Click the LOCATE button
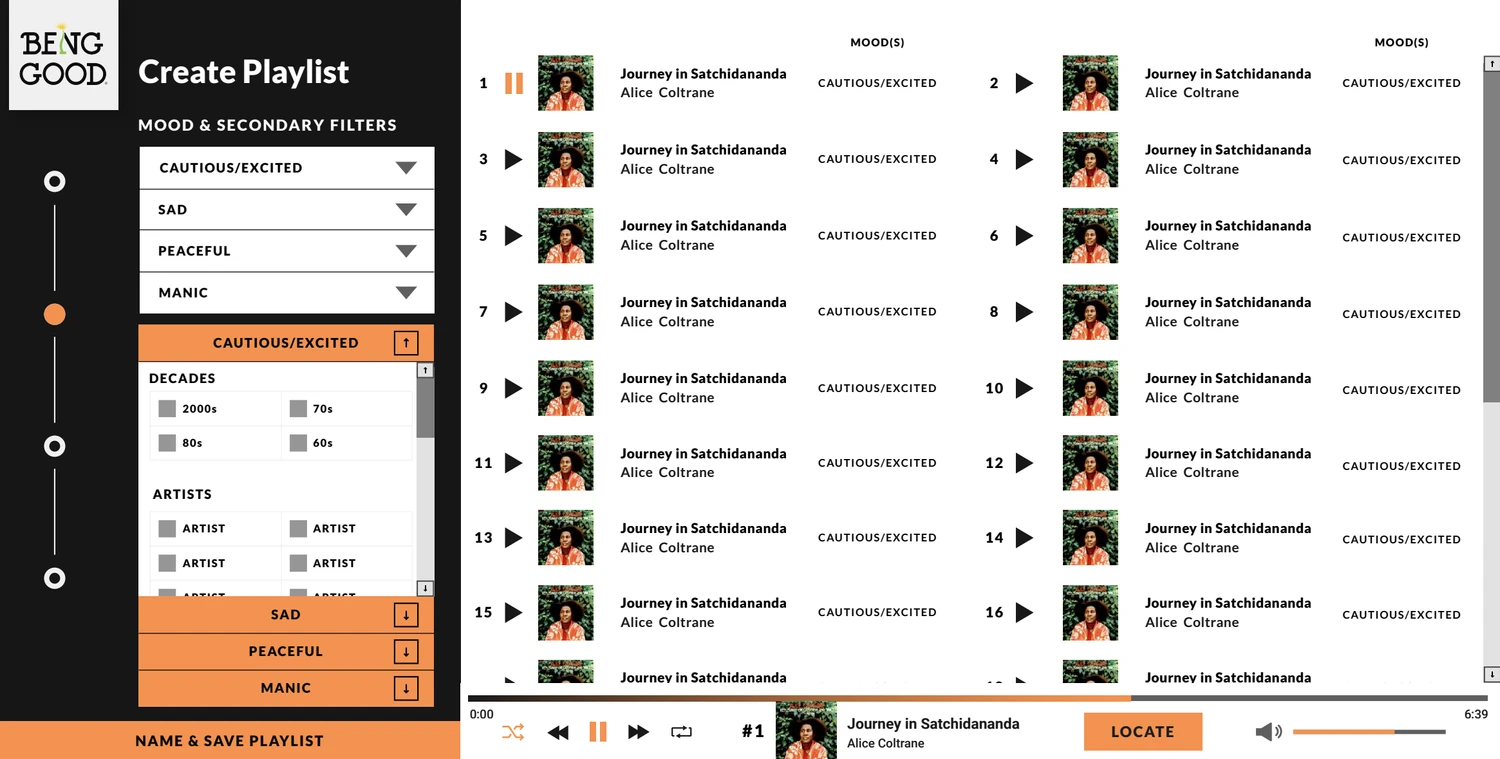Image resolution: width=1500 pixels, height=759 pixels. tap(1143, 732)
